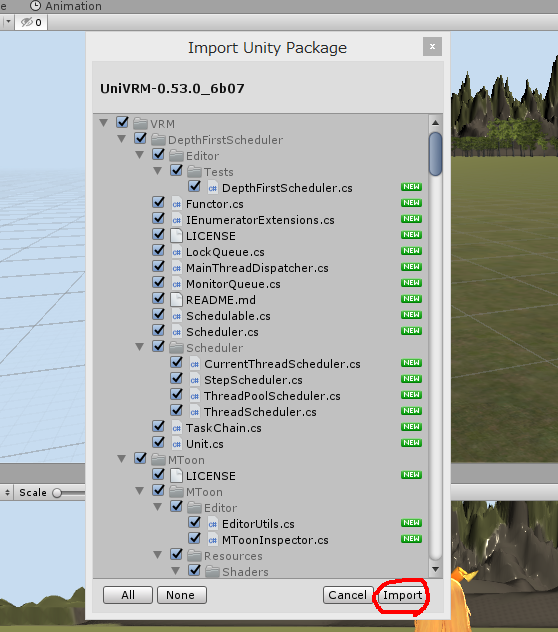The width and height of the screenshot is (558, 632).
Task: Click the scrollbar up arrow
Action: point(435,122)
